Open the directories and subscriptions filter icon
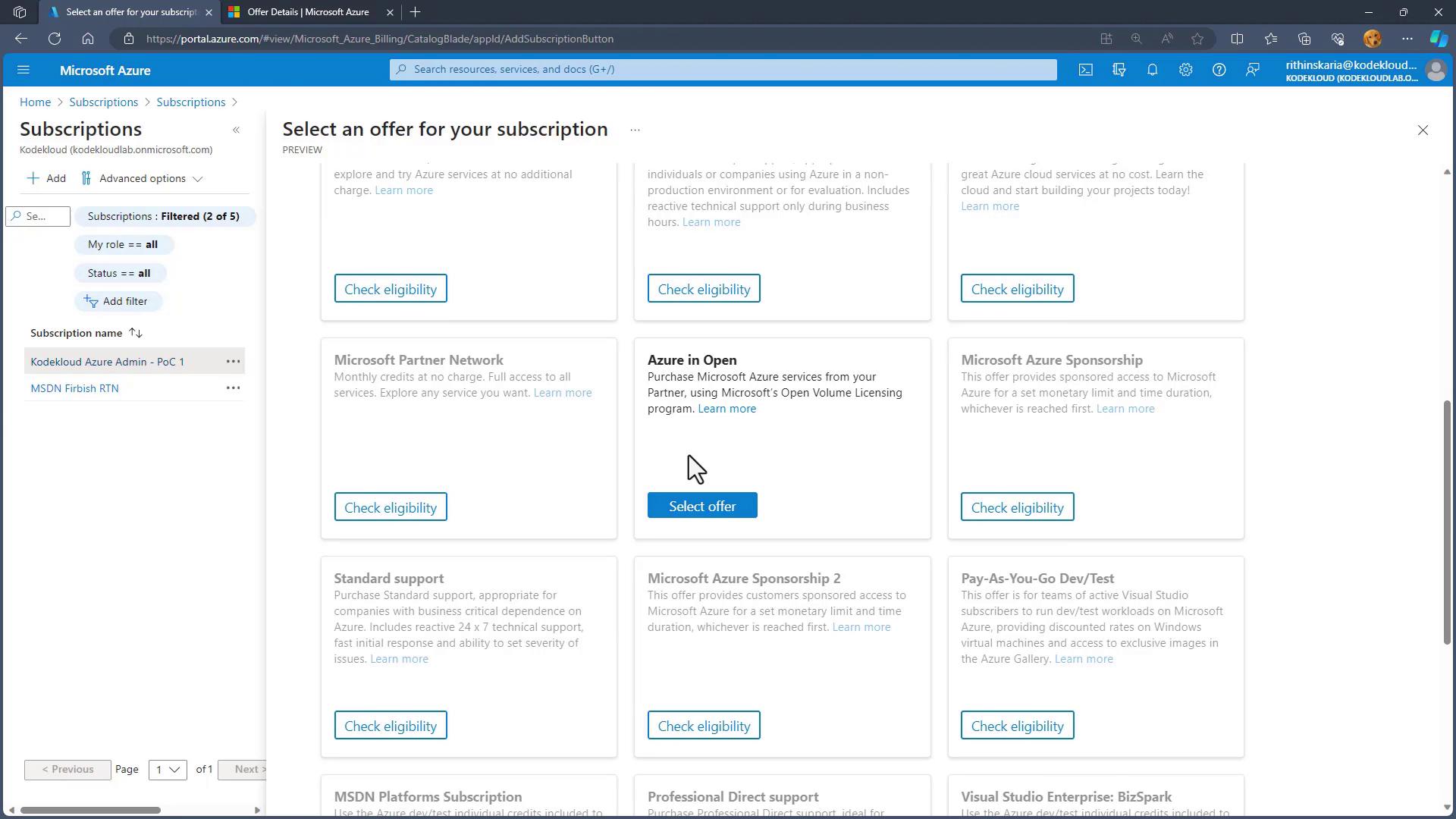The width and height of the screenshot is (1456, 819). tap(1119, 70)
